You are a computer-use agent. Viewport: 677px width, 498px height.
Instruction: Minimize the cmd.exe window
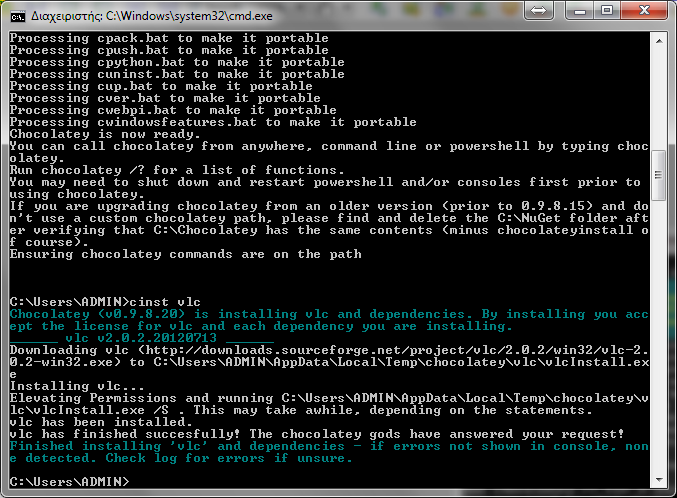coord(580,10)
